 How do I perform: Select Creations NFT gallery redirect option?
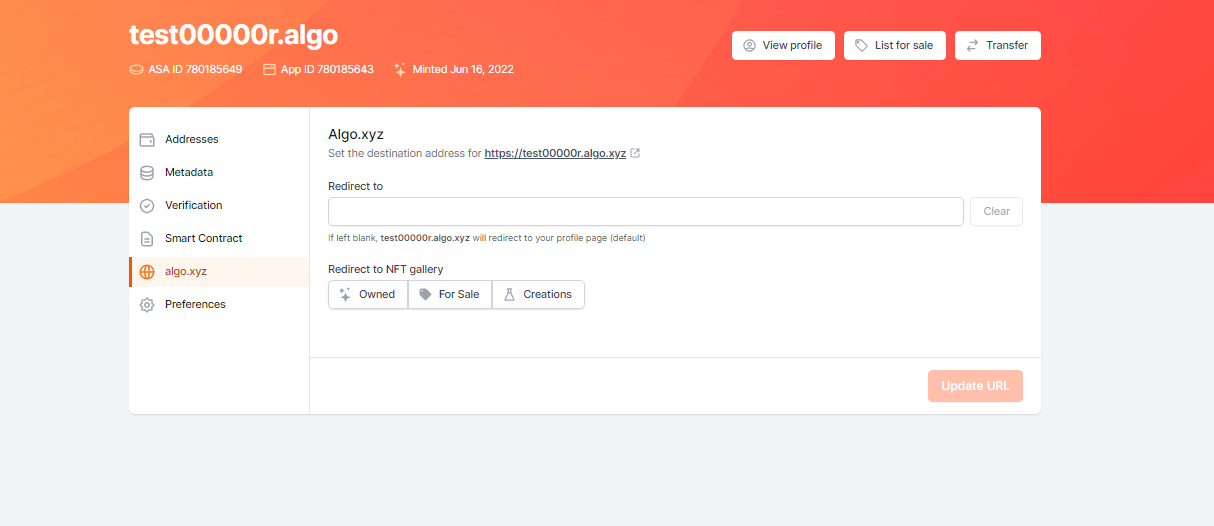point(538,295)
